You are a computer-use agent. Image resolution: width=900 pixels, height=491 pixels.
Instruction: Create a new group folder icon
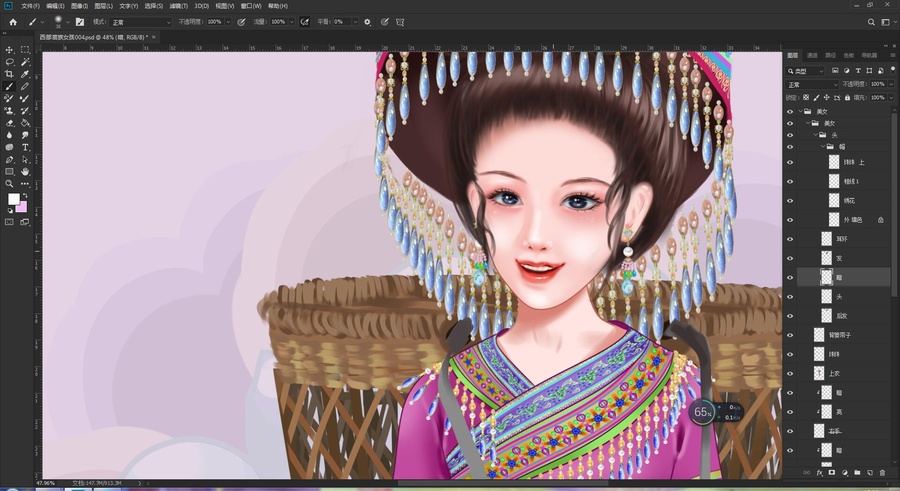[857, 473]
